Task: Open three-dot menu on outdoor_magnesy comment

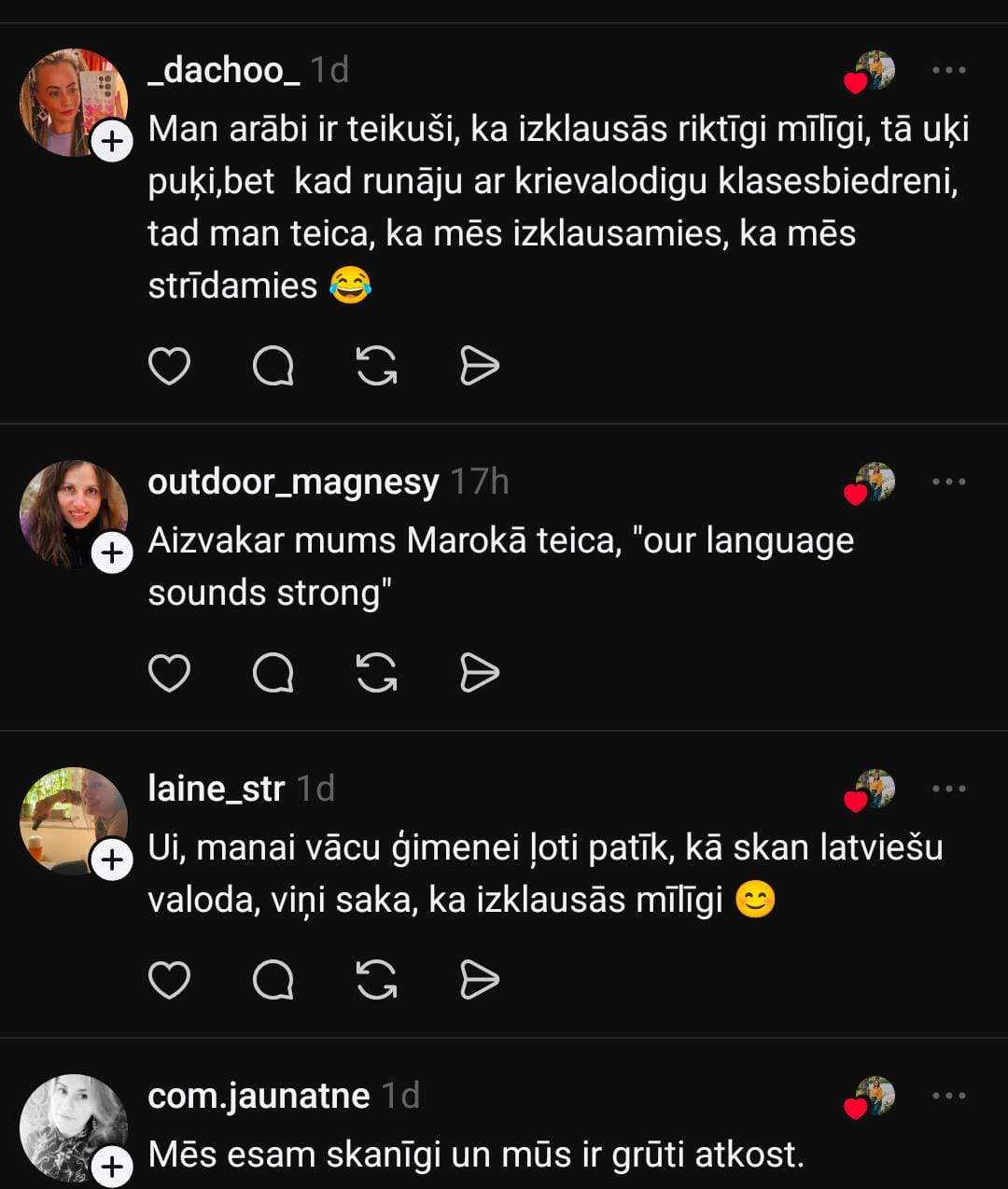Action: pos(948,482)
